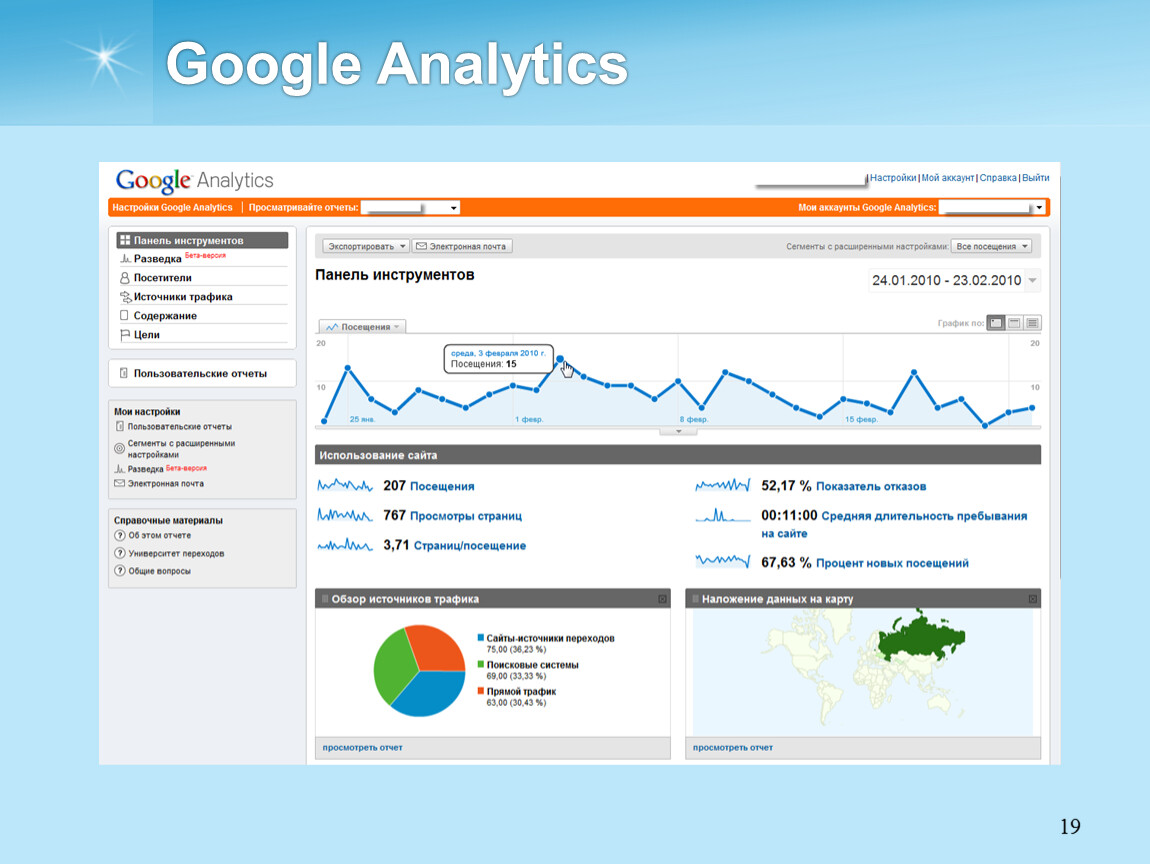The image size is (1150, 864).
Task: Click просмотреть отчет under the map overlay
Action: [733, 747]
